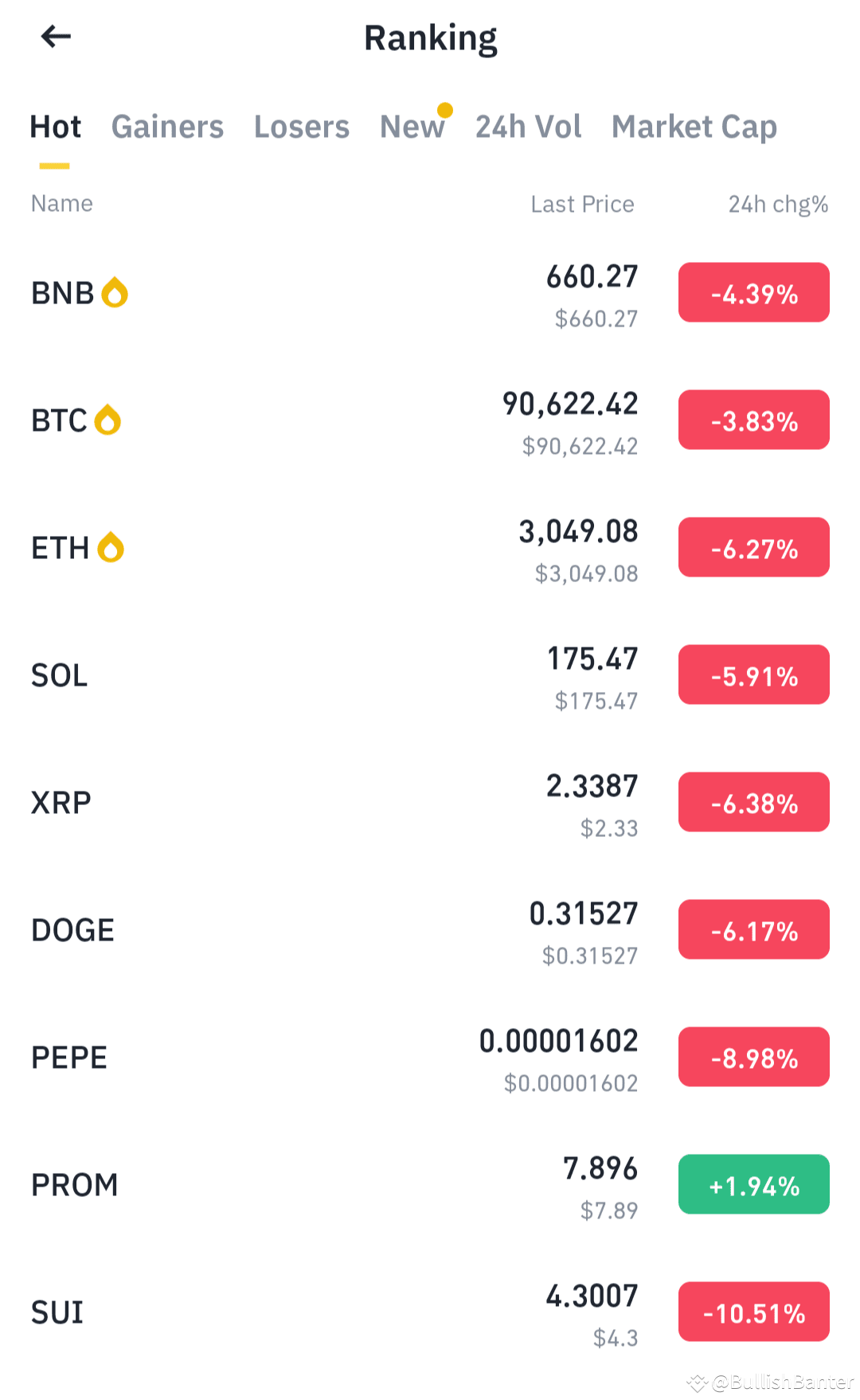860x1400 pixels.
Task: Click the green +1.94% PROM badge
Action: (754, 1184)
